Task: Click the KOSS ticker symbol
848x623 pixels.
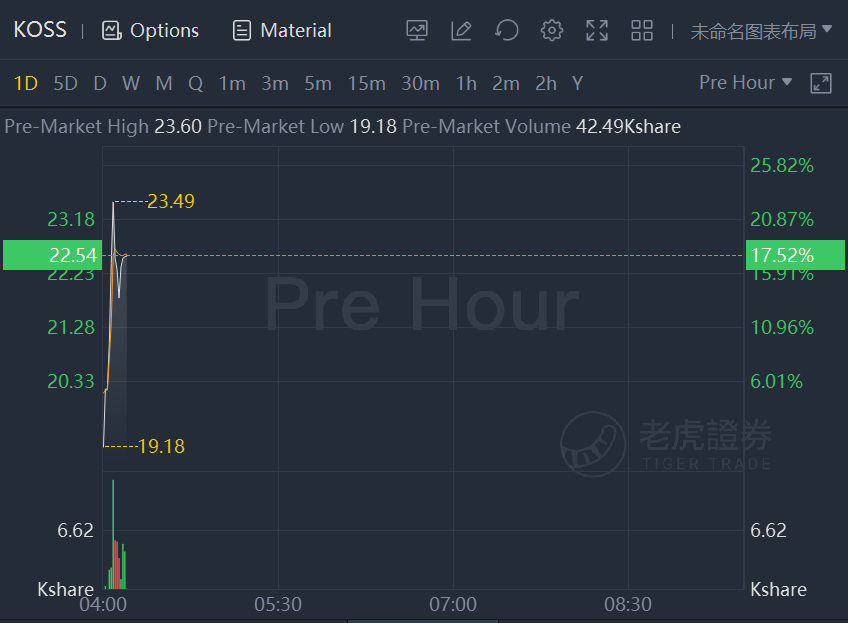Action: click(40, 30)
